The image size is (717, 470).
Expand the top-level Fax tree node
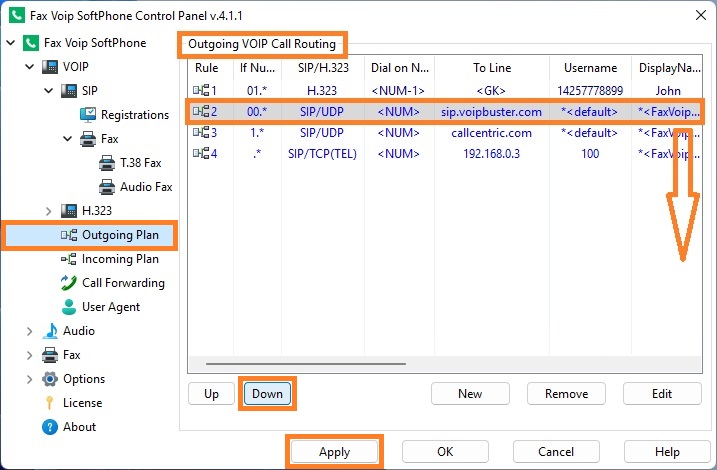click(30, 355)
